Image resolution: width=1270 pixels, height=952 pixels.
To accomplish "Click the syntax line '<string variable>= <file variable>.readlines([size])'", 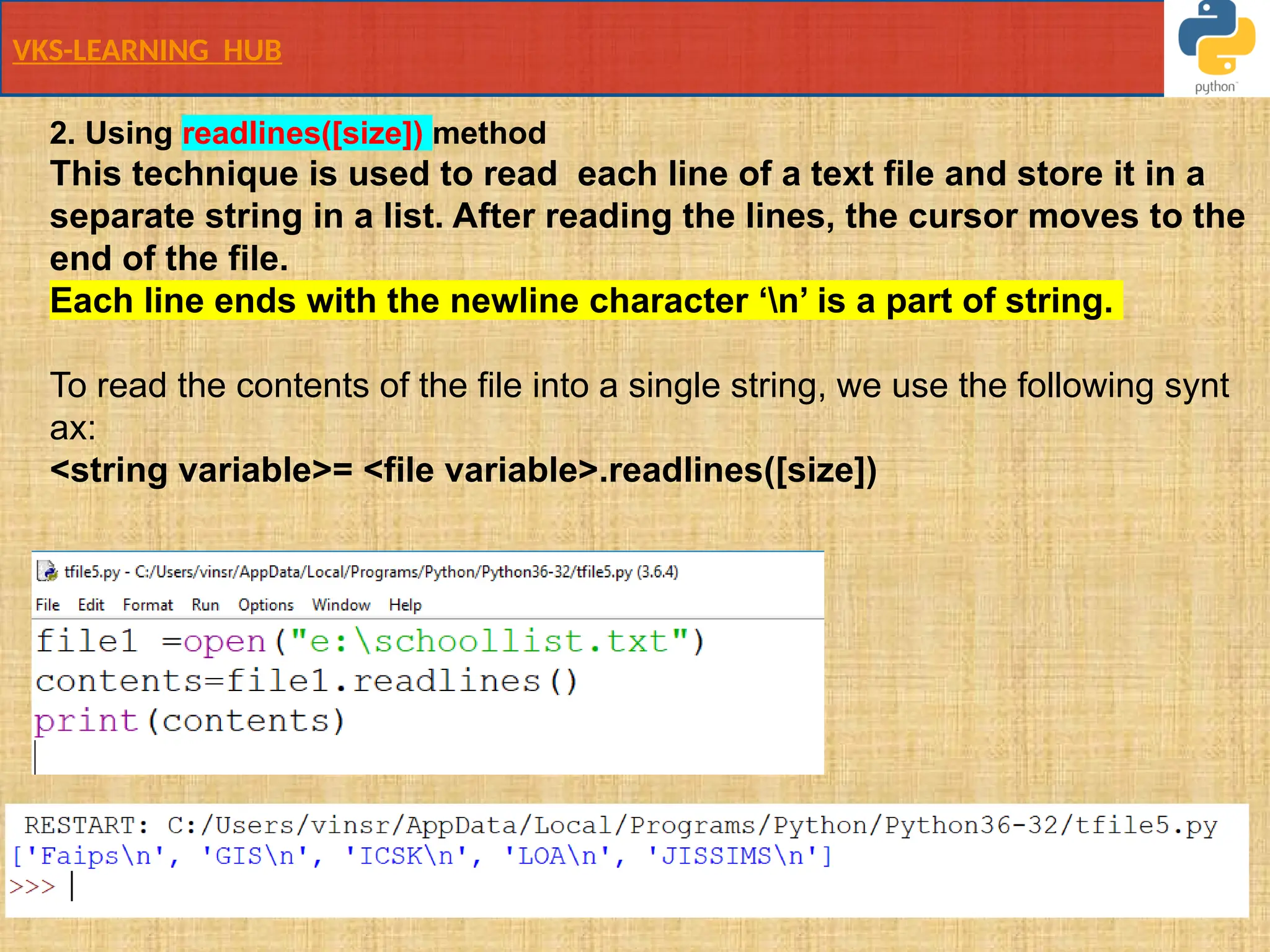I will (463, 470).
